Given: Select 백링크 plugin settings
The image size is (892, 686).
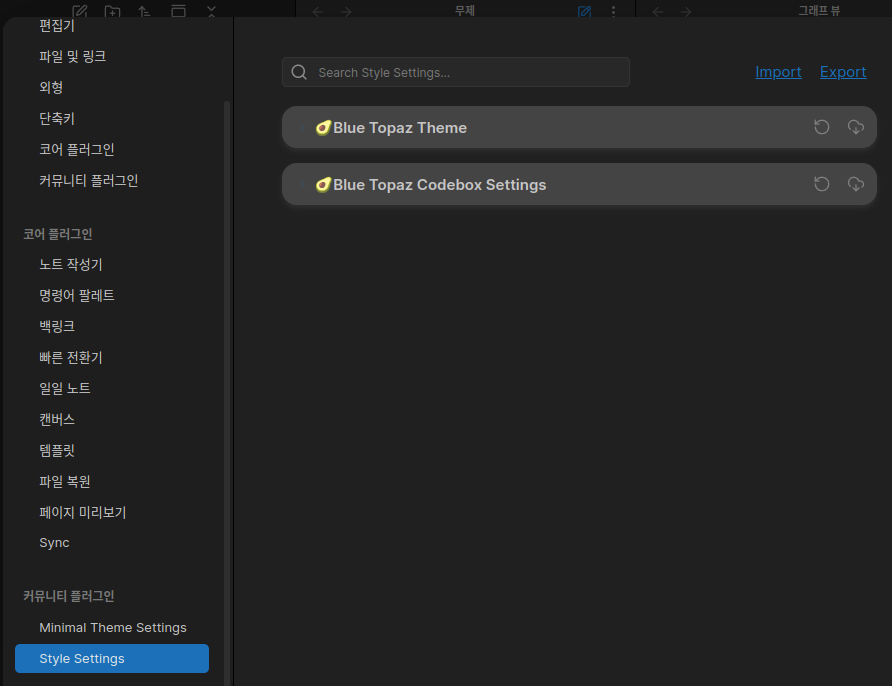Looking at the screenshot, I should tap(112, 326).
